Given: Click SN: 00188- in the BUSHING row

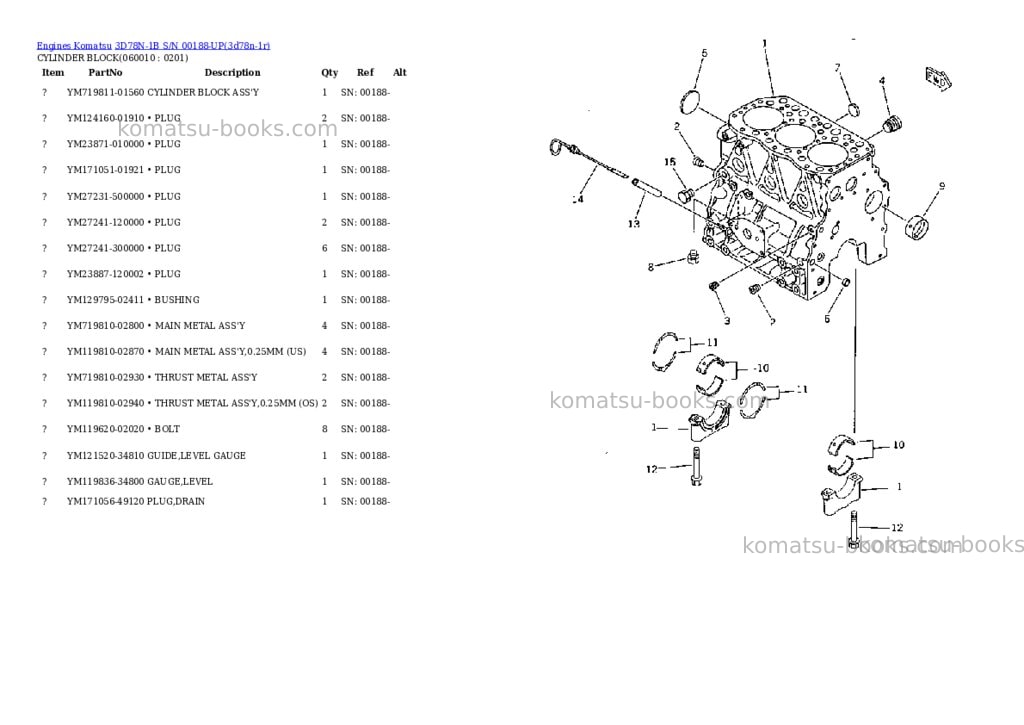Looking at the screenshot, I should coord(365,300).
